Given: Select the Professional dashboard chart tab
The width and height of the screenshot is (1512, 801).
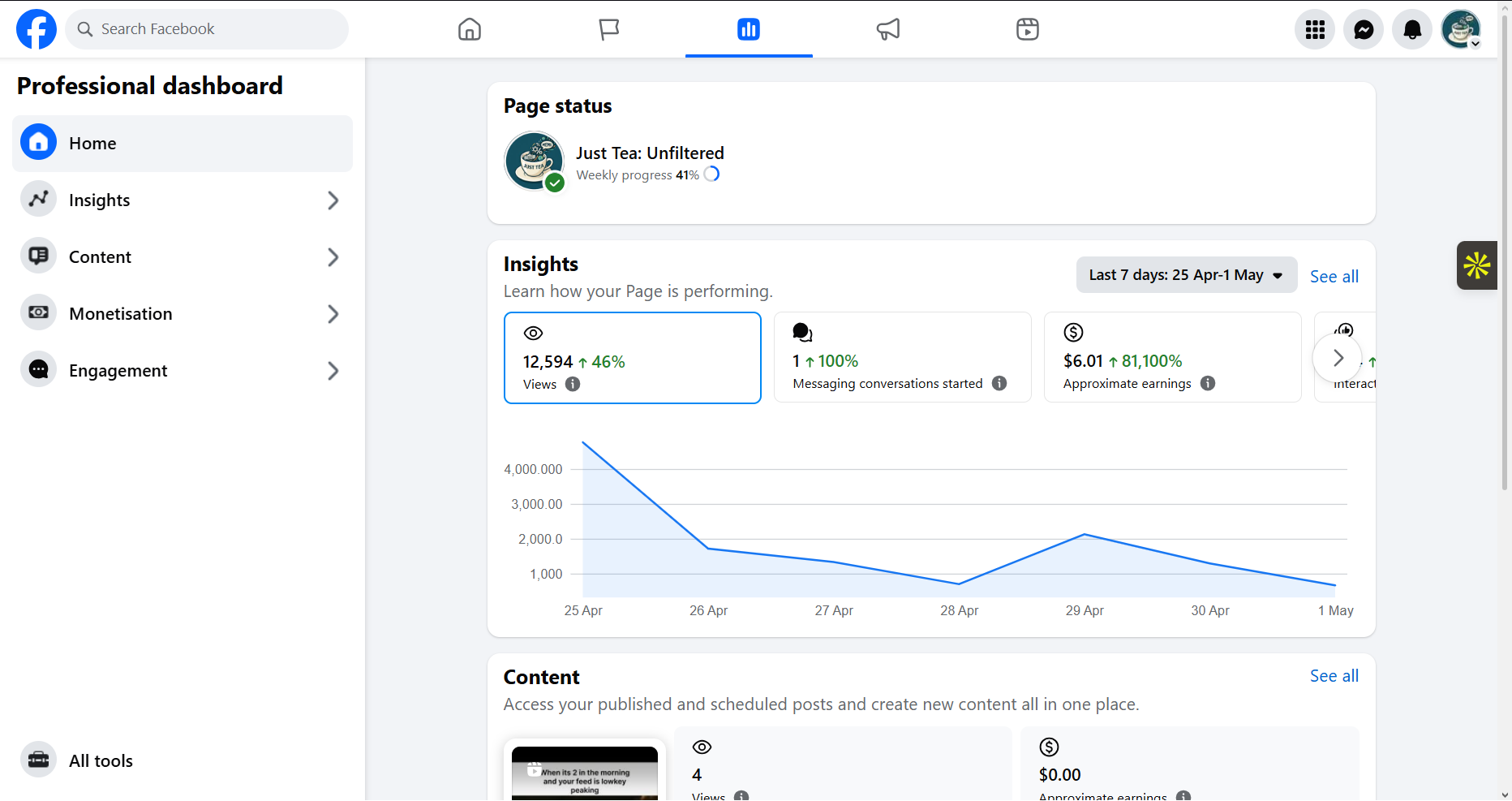Looking at the screenshot, I should [x=749, y=29].
